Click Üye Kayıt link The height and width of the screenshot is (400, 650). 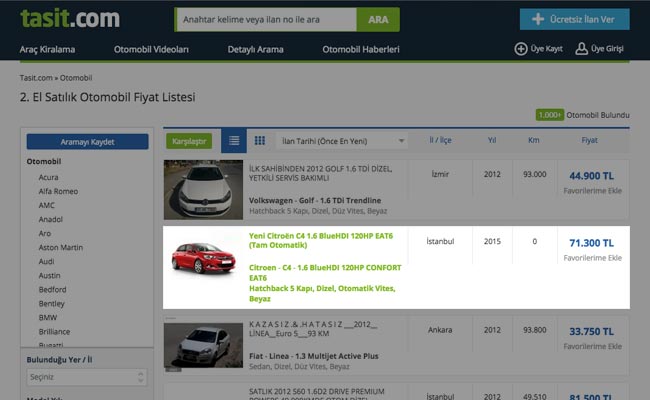tap(538, 49)
